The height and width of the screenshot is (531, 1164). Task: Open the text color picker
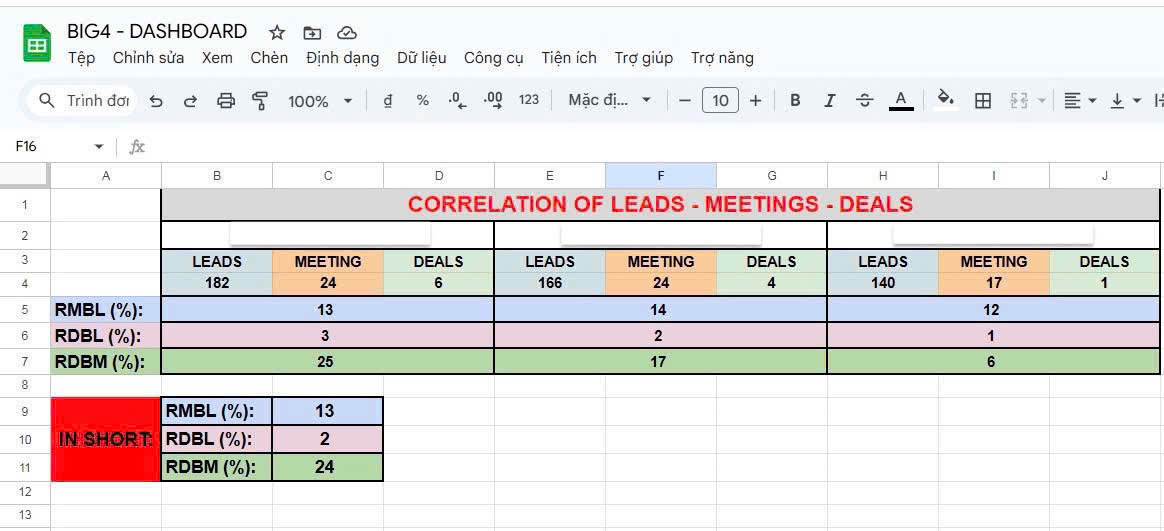[901, 100]
